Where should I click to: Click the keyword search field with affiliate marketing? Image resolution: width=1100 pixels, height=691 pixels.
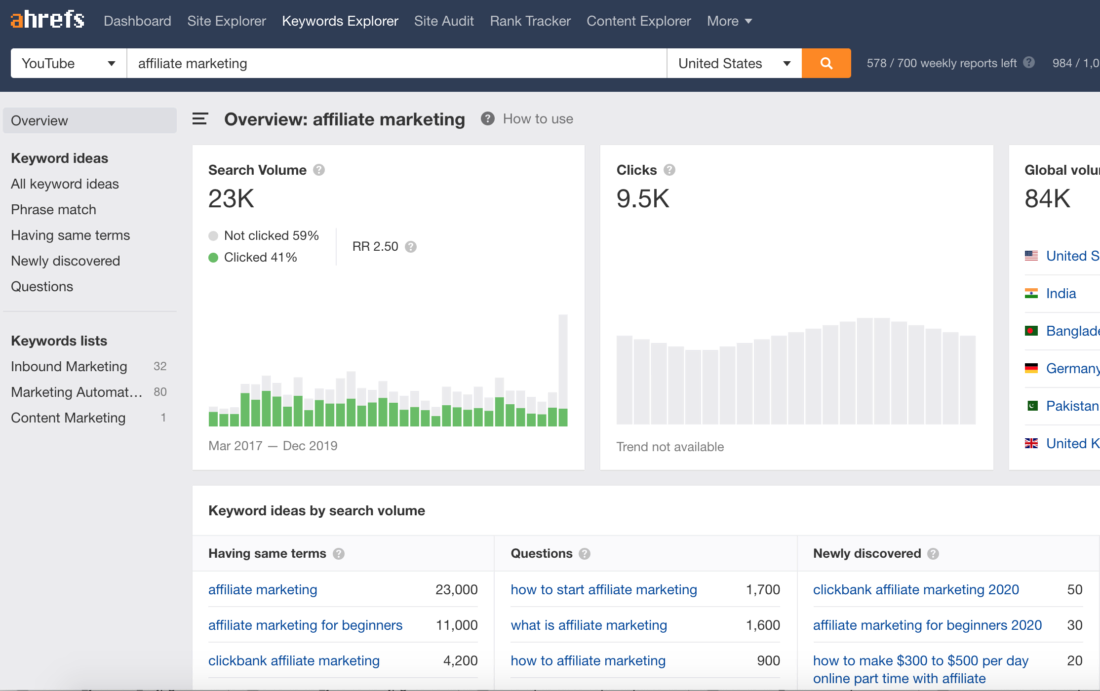tap(396, 63)
